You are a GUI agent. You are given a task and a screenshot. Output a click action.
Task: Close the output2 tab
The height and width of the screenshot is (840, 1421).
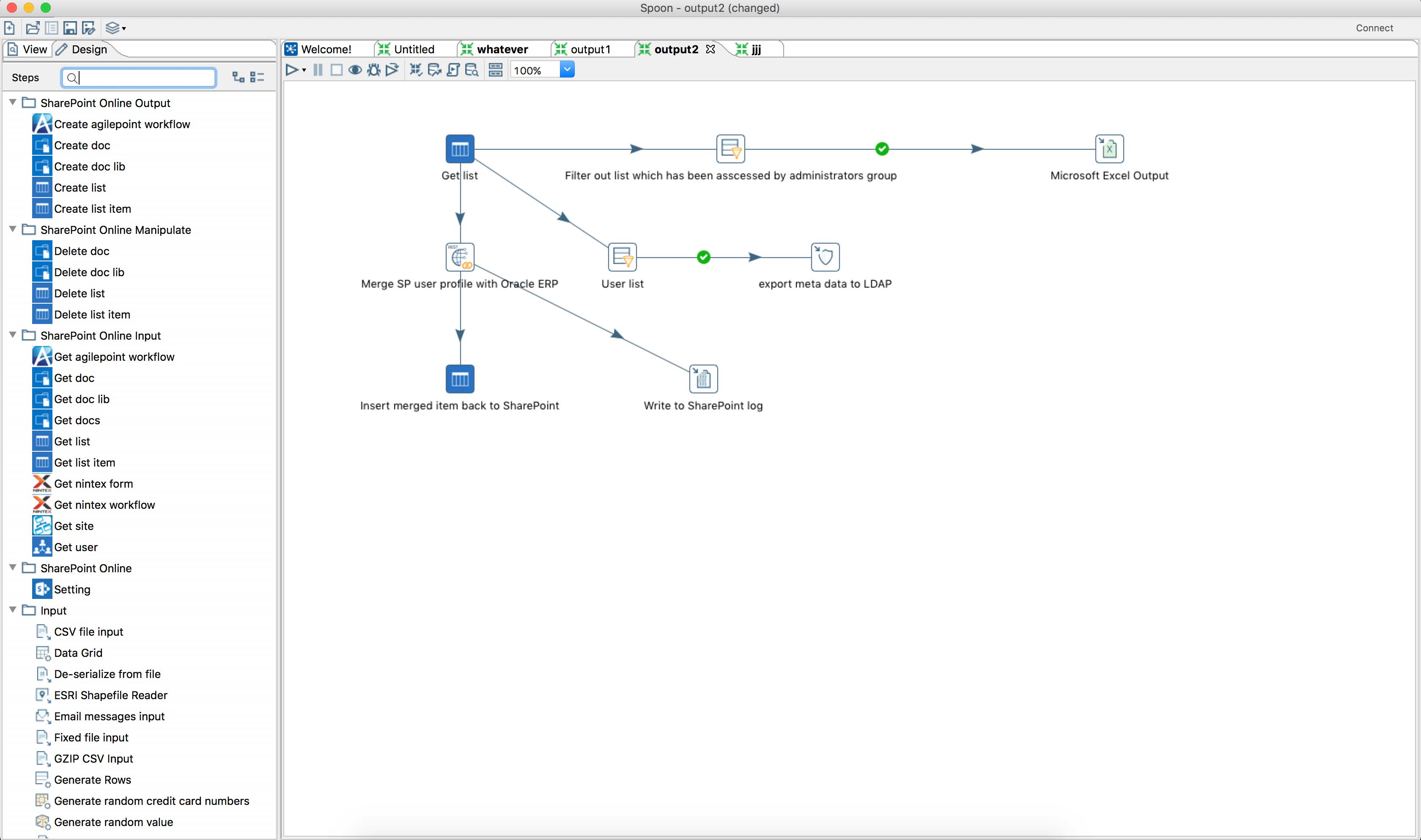(711, 49)
